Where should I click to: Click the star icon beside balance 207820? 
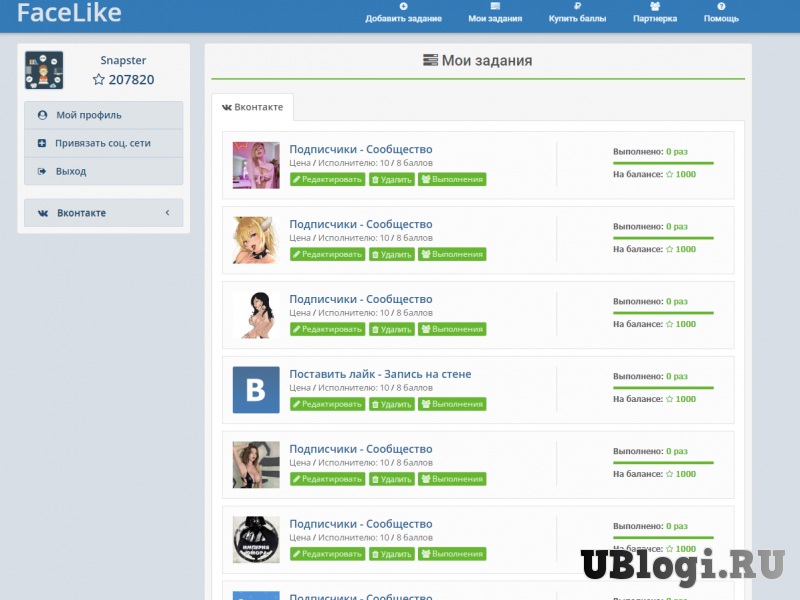click(98, 80)
